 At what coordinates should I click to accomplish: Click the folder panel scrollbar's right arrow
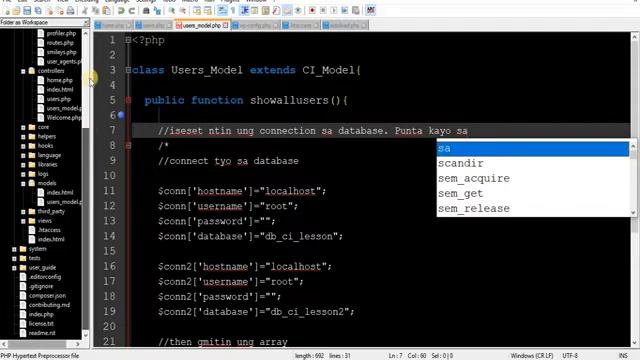point(78,344)
